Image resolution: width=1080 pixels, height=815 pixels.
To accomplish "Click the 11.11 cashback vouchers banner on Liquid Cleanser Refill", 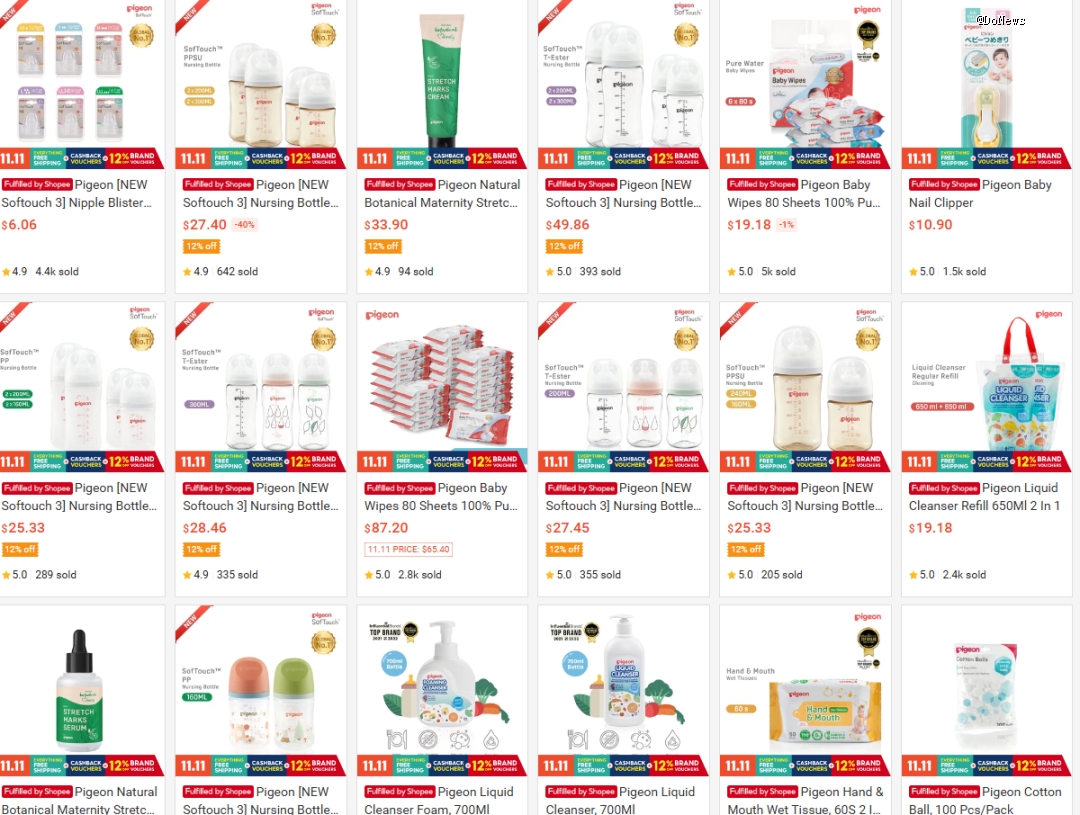I will tap(986, 462).
